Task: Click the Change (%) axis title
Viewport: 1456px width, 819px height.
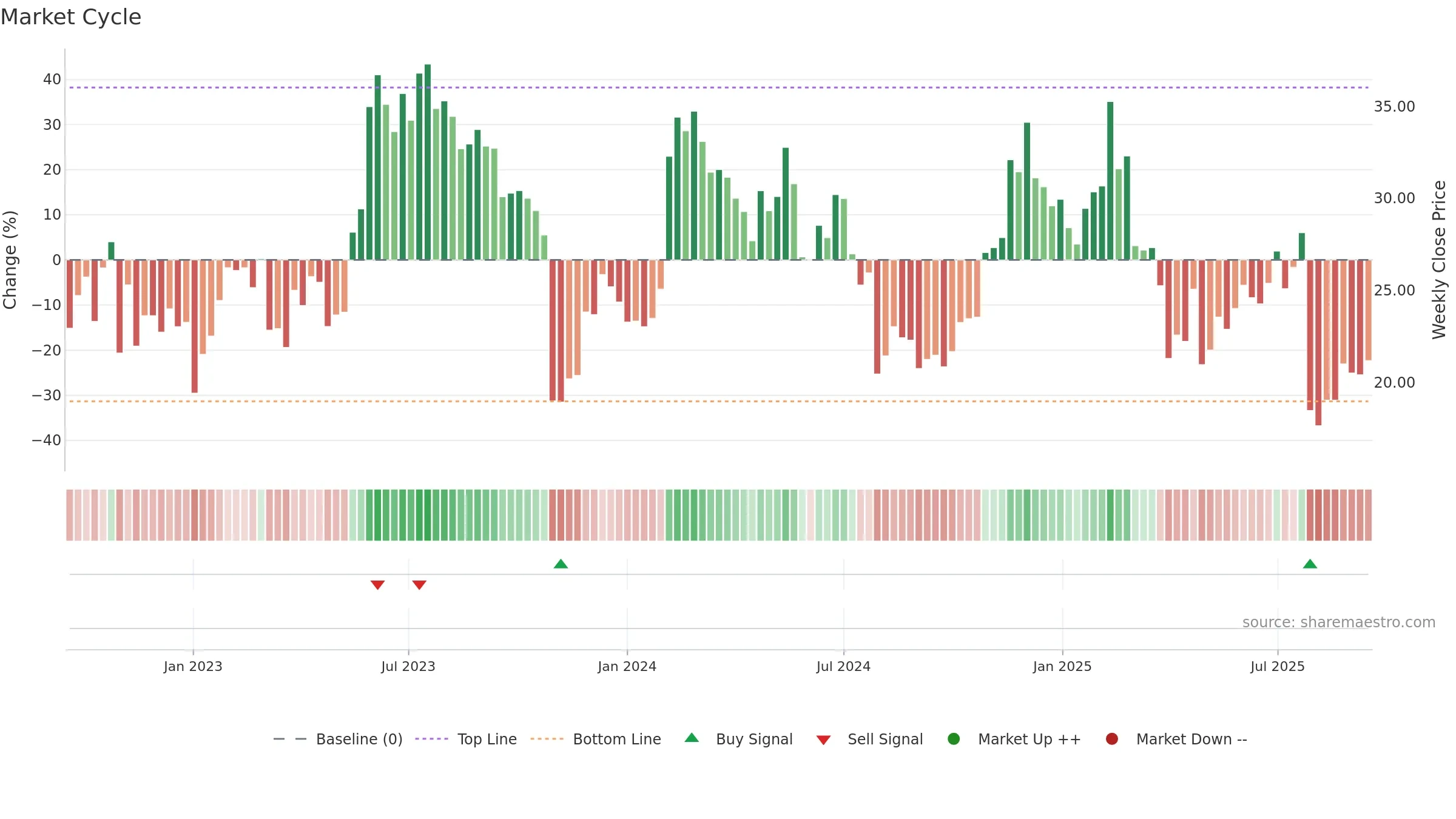Action: [x=10, y=260]
